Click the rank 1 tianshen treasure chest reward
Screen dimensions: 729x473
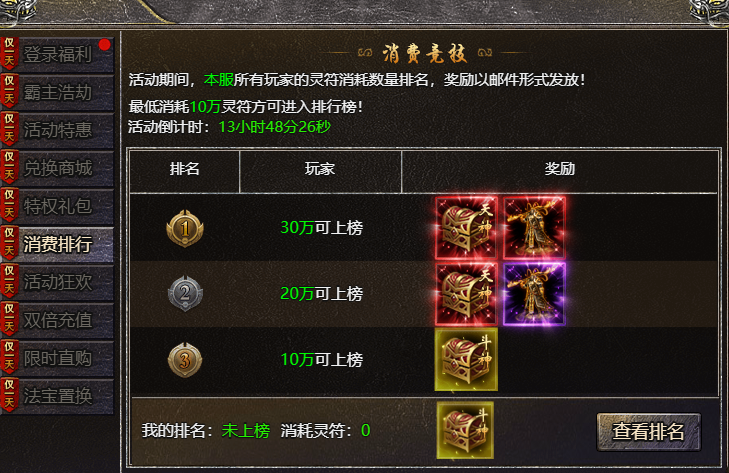tap(466, 228)
